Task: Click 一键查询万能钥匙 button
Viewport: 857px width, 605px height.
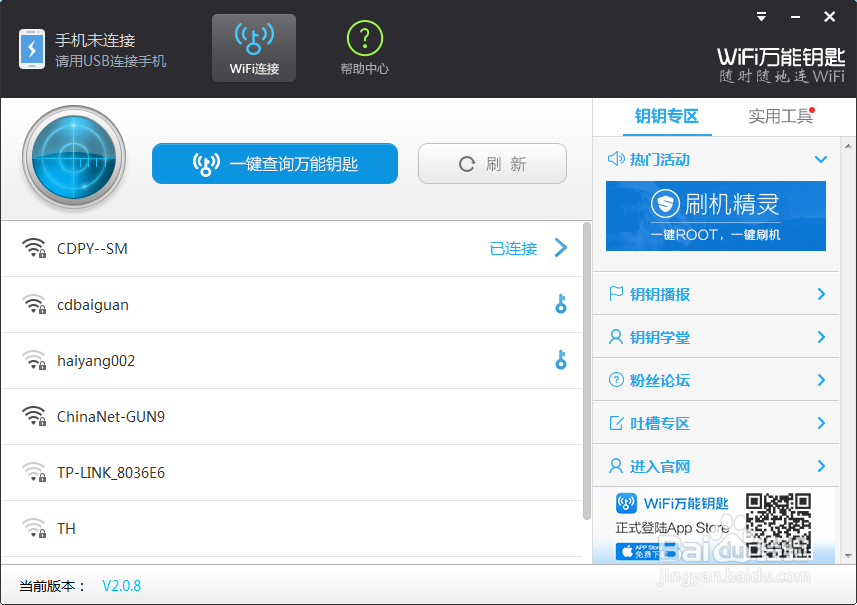Action: click(x=275, y=163)
